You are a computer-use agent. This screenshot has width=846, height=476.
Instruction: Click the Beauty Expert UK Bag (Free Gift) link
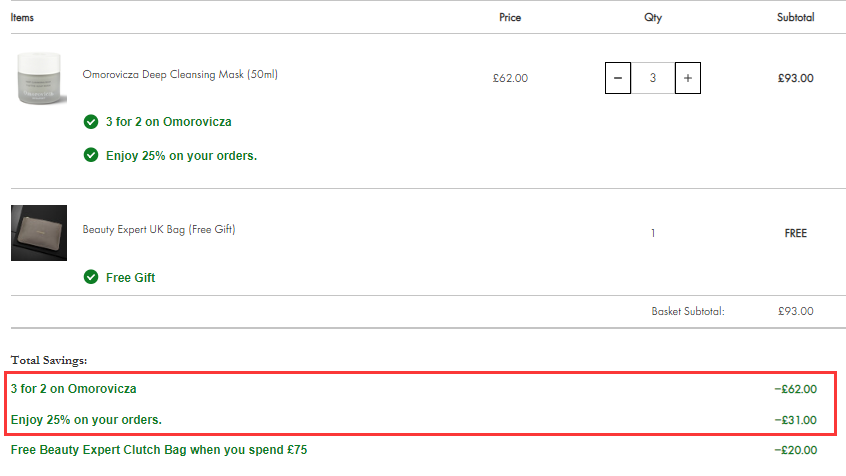point(159,229)
